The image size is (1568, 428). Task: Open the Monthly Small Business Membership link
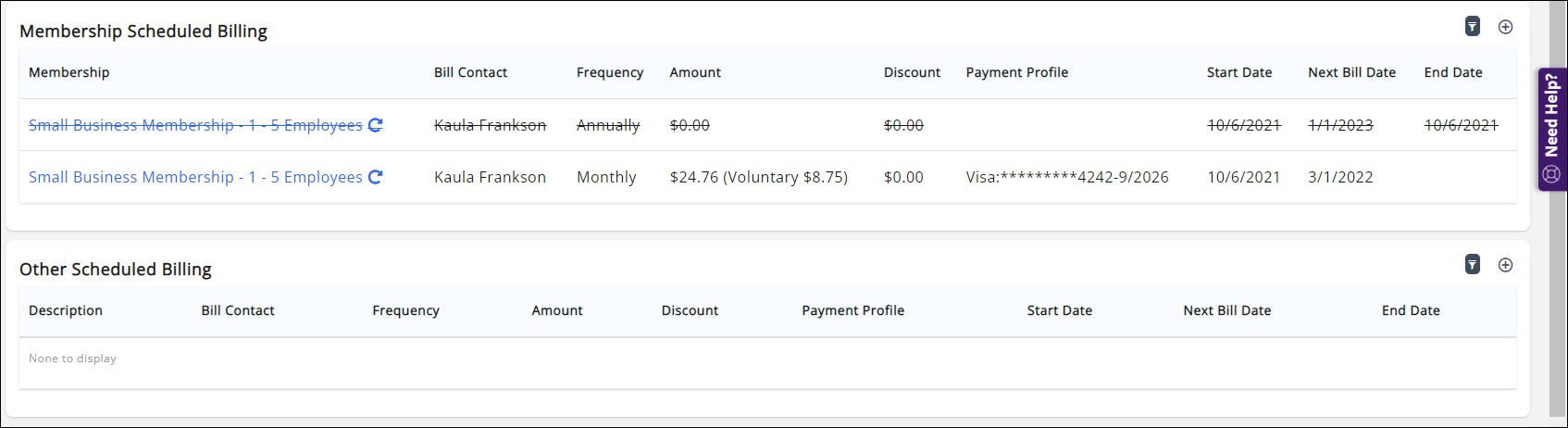195,177
